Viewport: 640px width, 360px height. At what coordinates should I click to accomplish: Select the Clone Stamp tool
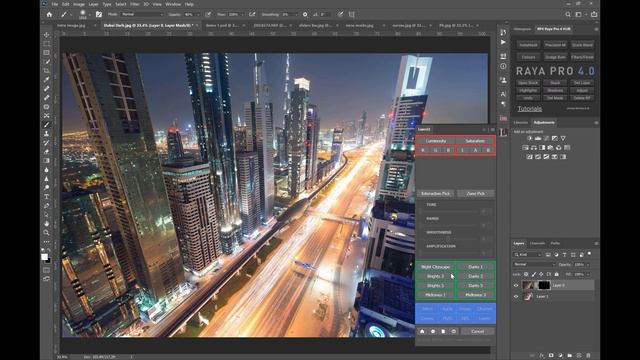(47, 133)
